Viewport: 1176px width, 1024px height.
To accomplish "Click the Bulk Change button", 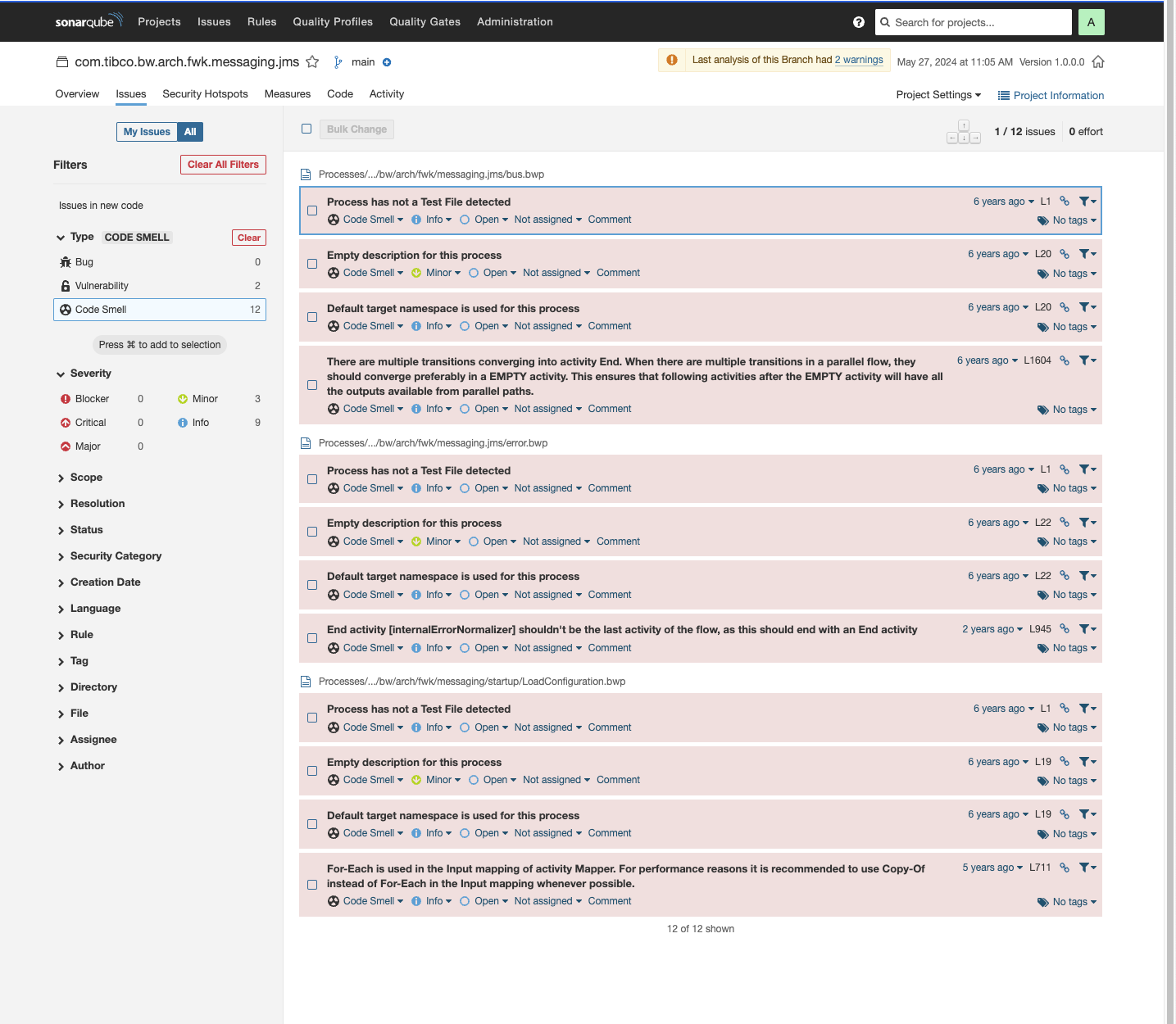I will (x=356, y=129).
